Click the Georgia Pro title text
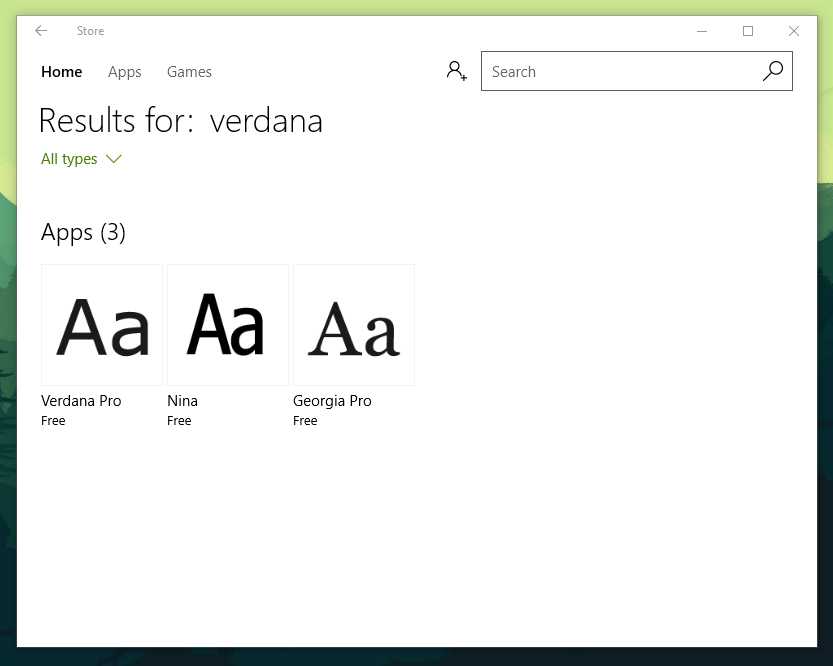 pos(332,401)
